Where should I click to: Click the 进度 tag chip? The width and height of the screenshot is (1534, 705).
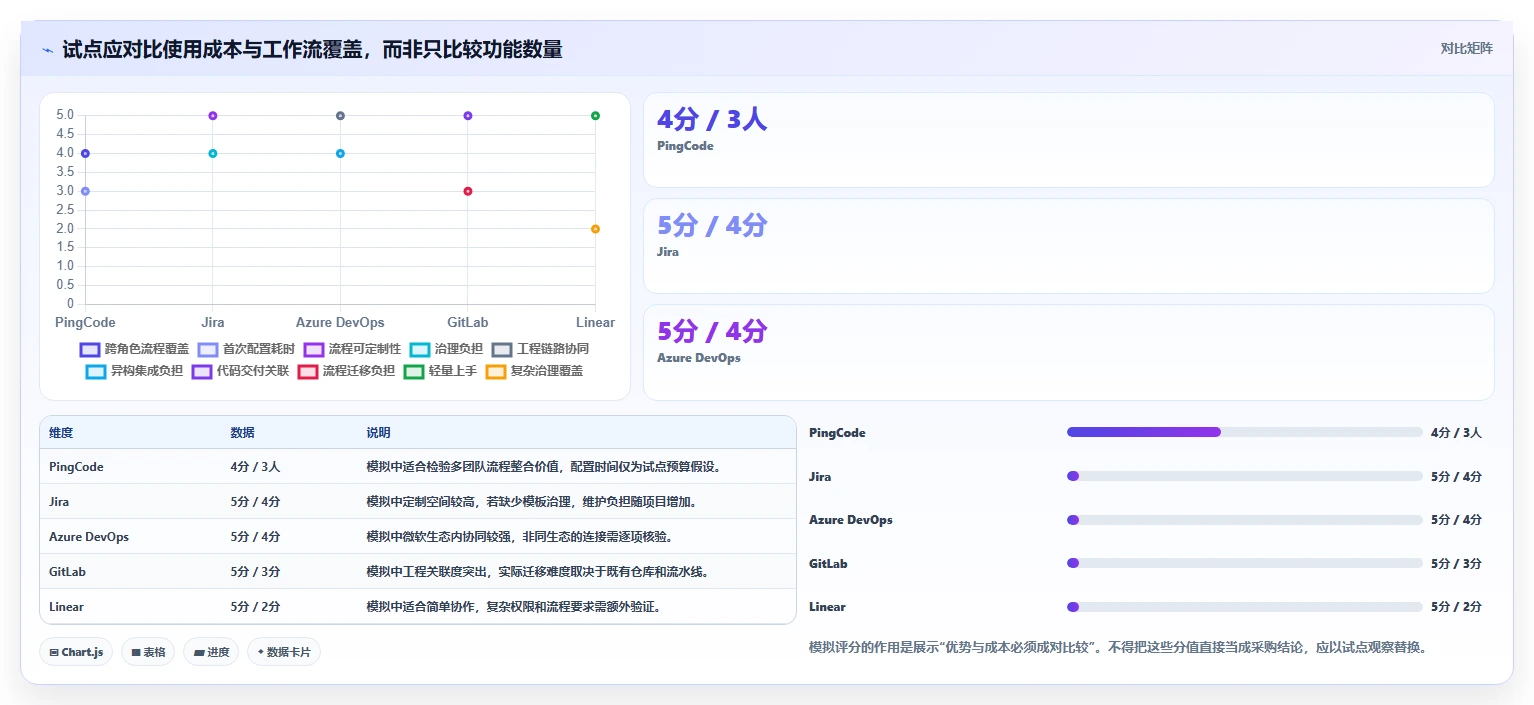pos(211,652)
